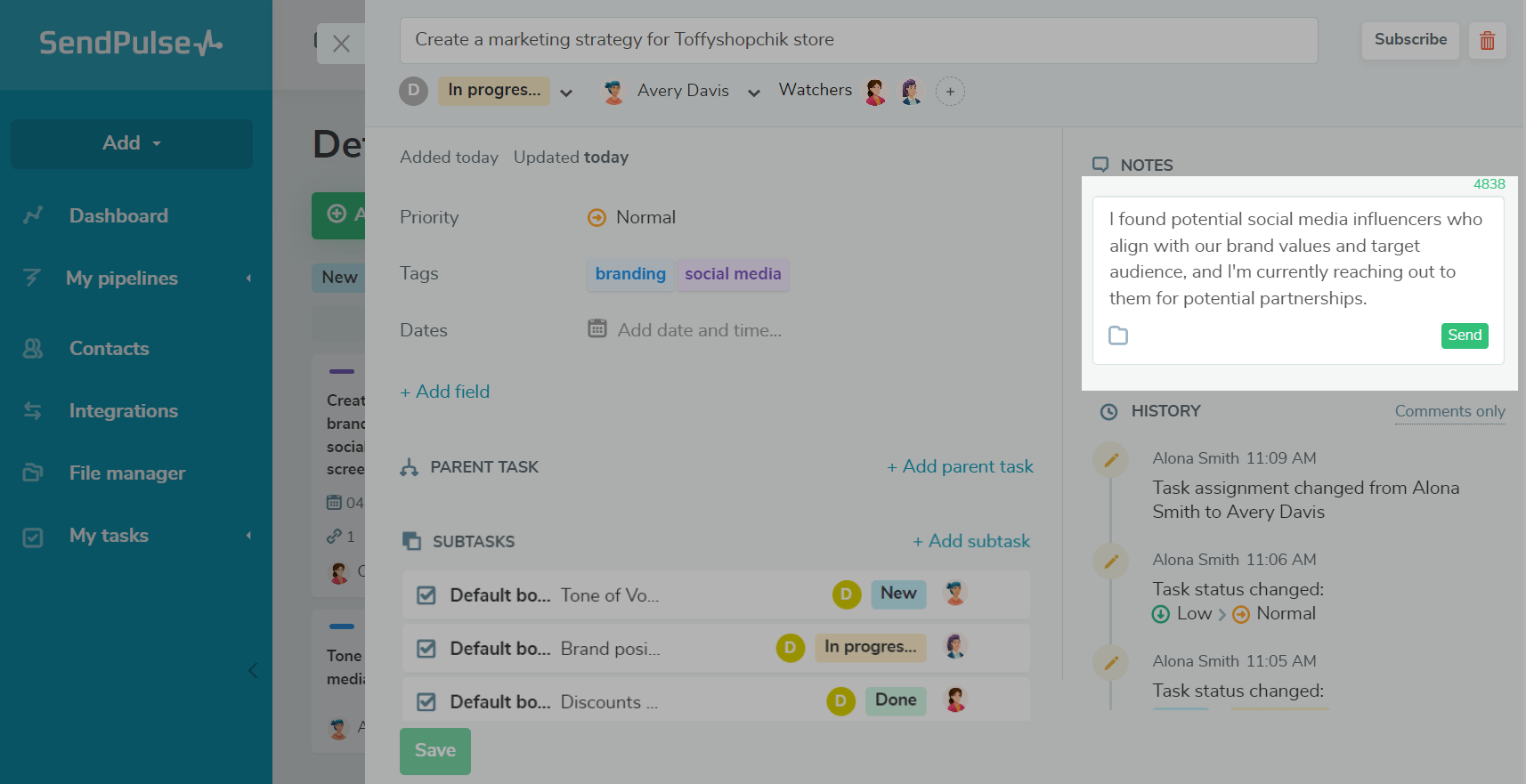The width and height of the screenshot is (1526, 784).
Task: Click the Integrations sidebar icon
Action: [x=33, y=411]
